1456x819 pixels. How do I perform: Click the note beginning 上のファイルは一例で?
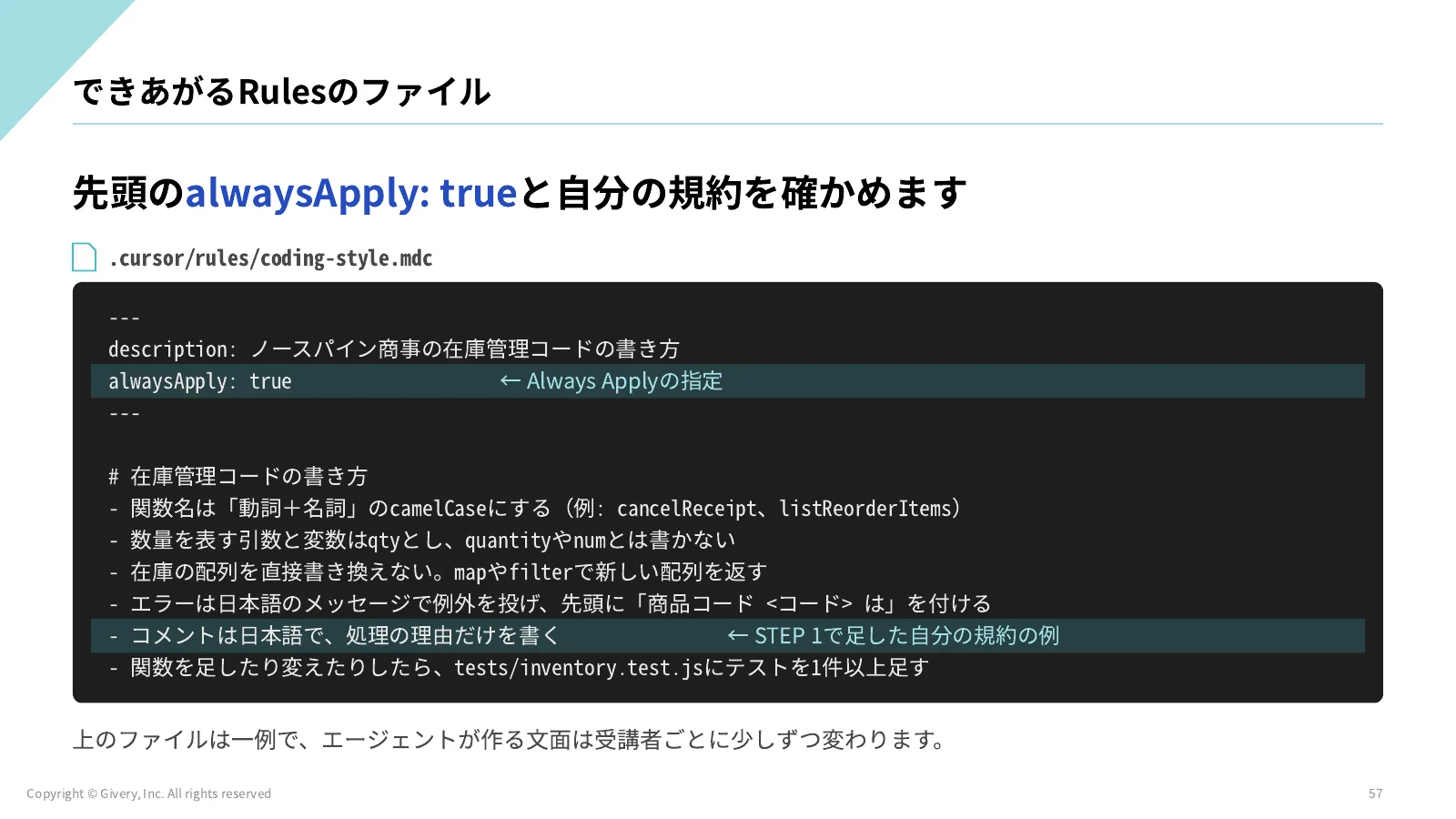pos(510,739)
